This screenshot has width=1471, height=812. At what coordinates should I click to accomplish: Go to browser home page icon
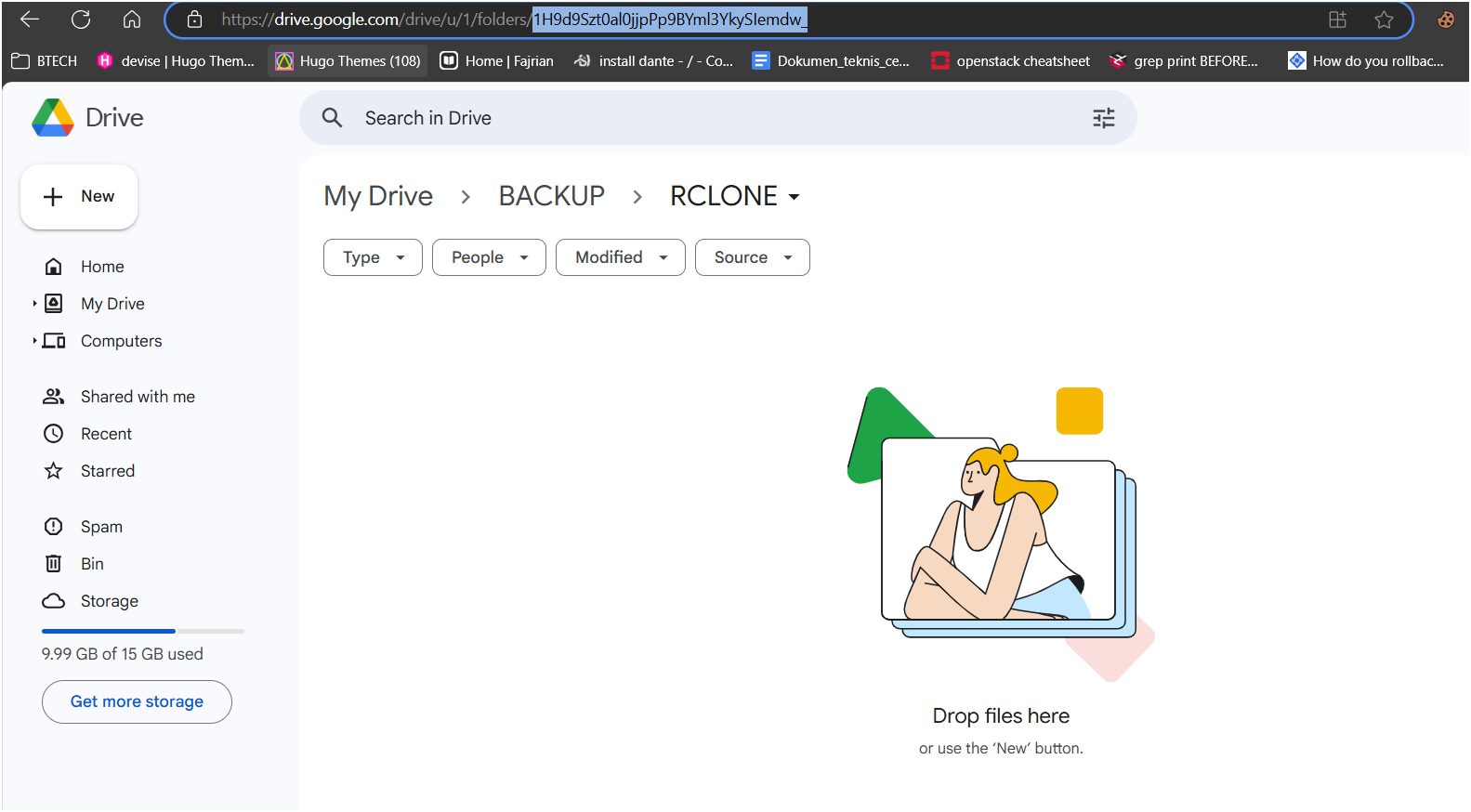tap(132, 20)
